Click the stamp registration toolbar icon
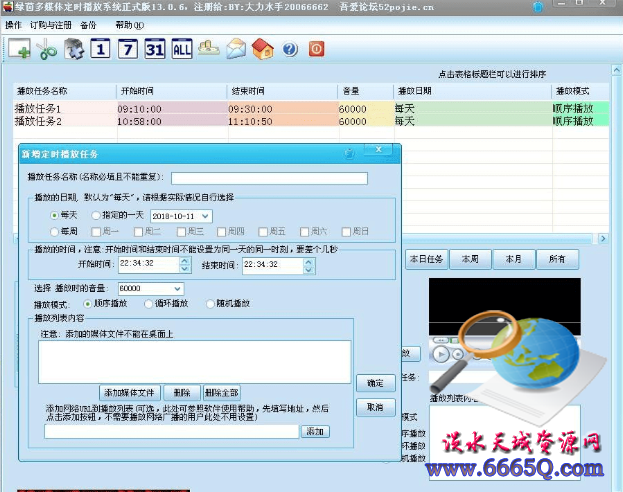623x492 pixels. [209, 48]
